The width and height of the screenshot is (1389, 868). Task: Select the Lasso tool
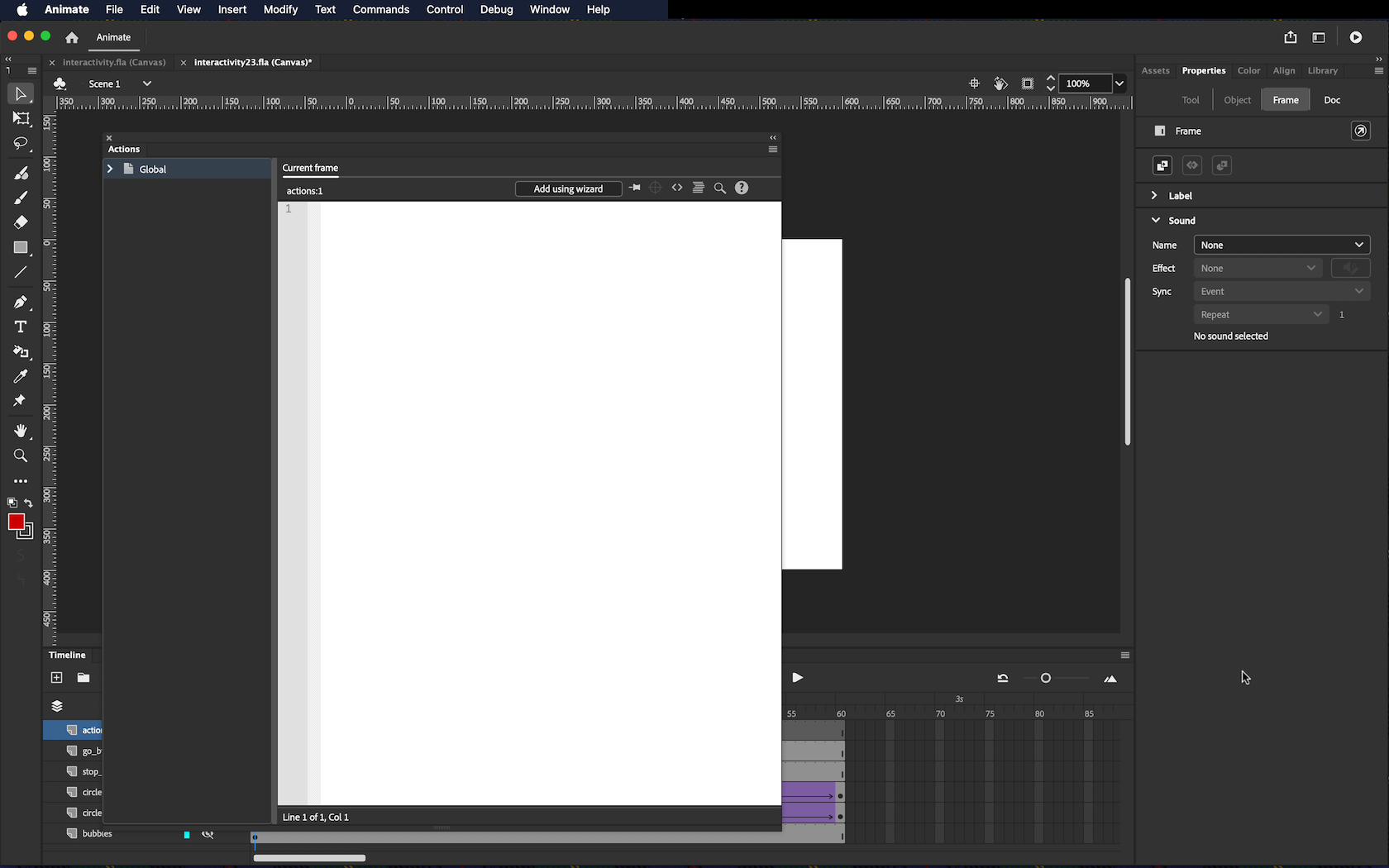21,144
